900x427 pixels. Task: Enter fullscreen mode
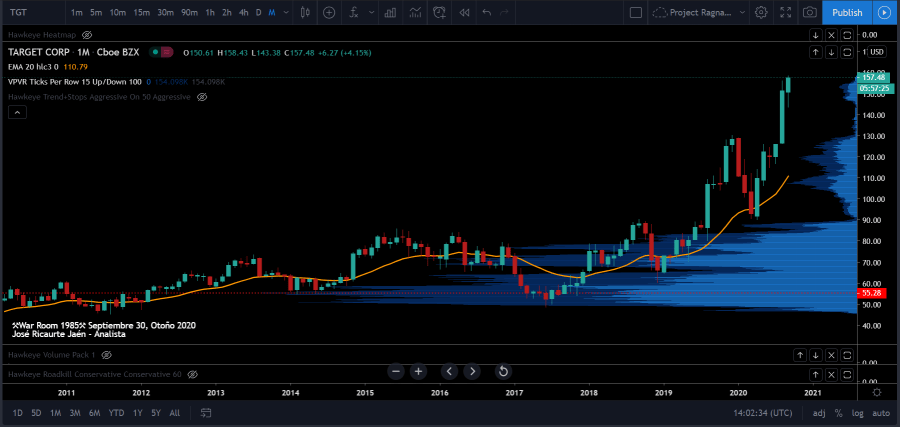pyautogui.click(x=784, y=12)
